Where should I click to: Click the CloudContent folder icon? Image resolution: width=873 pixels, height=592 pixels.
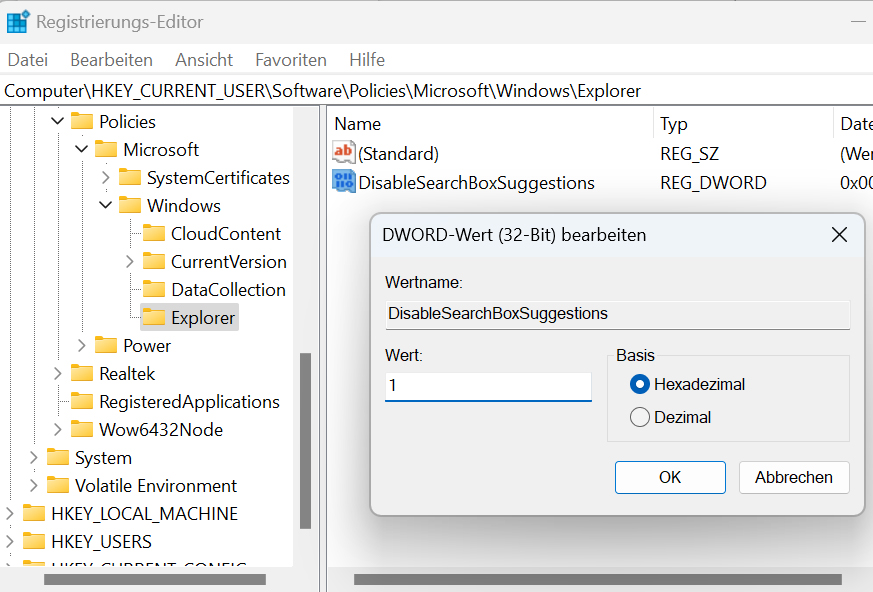tap(154, 233)
